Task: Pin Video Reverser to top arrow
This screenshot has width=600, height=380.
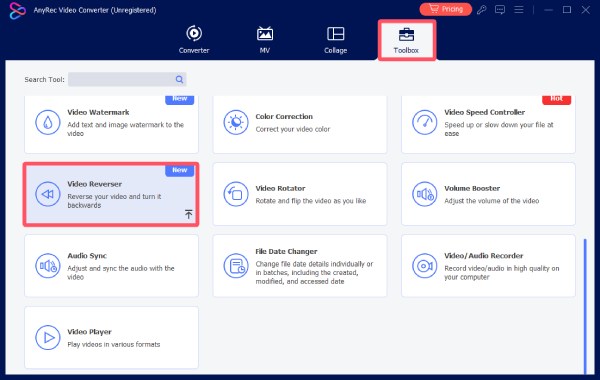Action: [x=188, y=214]
